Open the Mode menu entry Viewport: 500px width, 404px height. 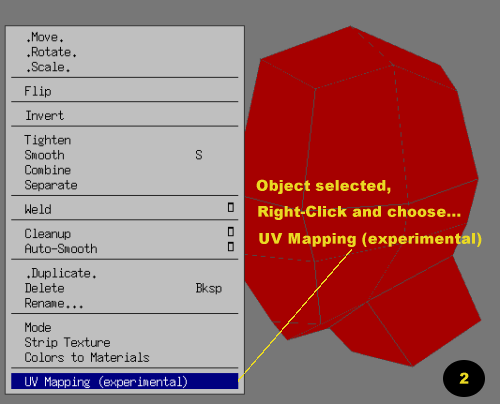point(124,327)
